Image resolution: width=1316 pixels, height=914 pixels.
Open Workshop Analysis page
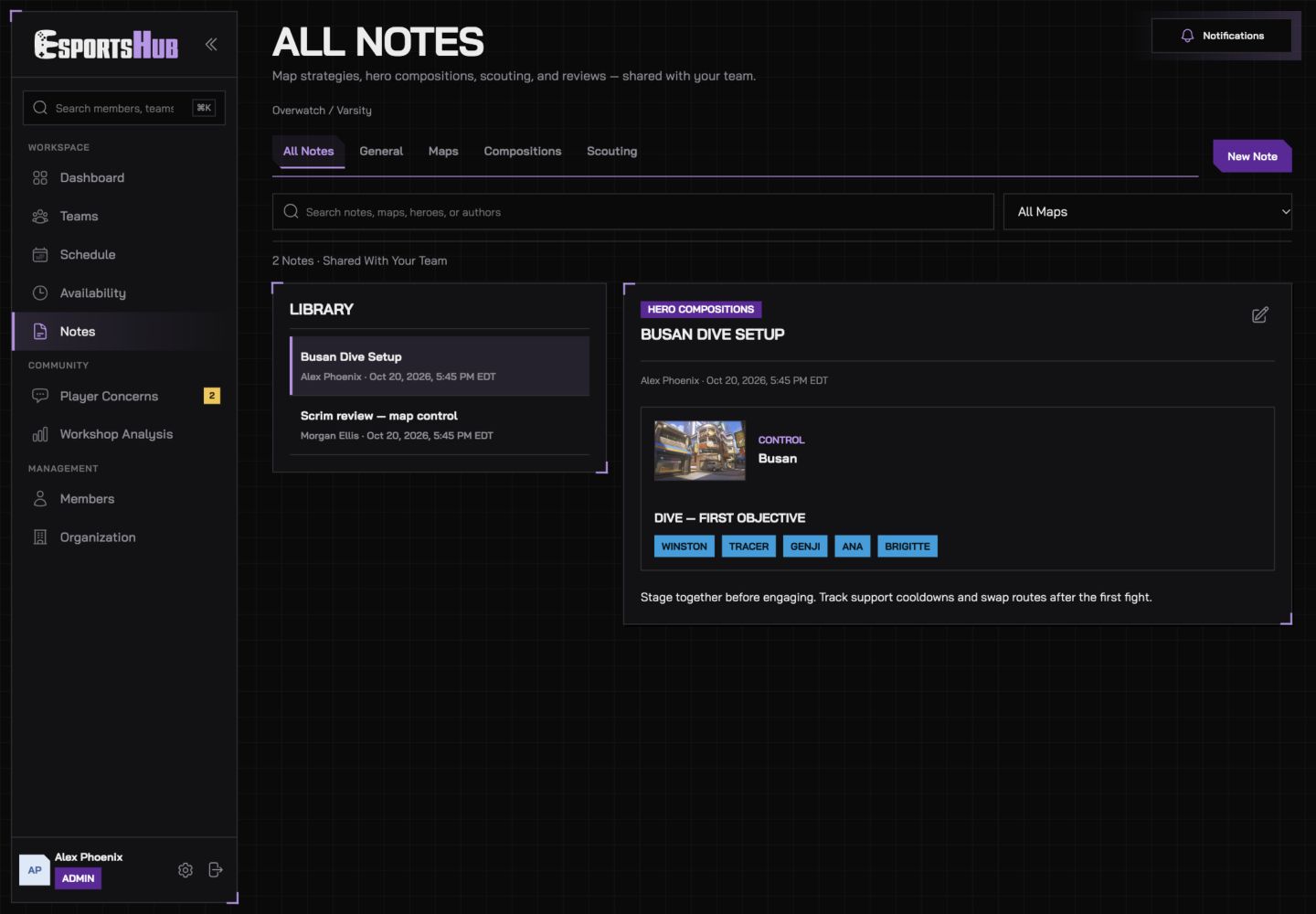pyautogui.click(x=124, y=434)
